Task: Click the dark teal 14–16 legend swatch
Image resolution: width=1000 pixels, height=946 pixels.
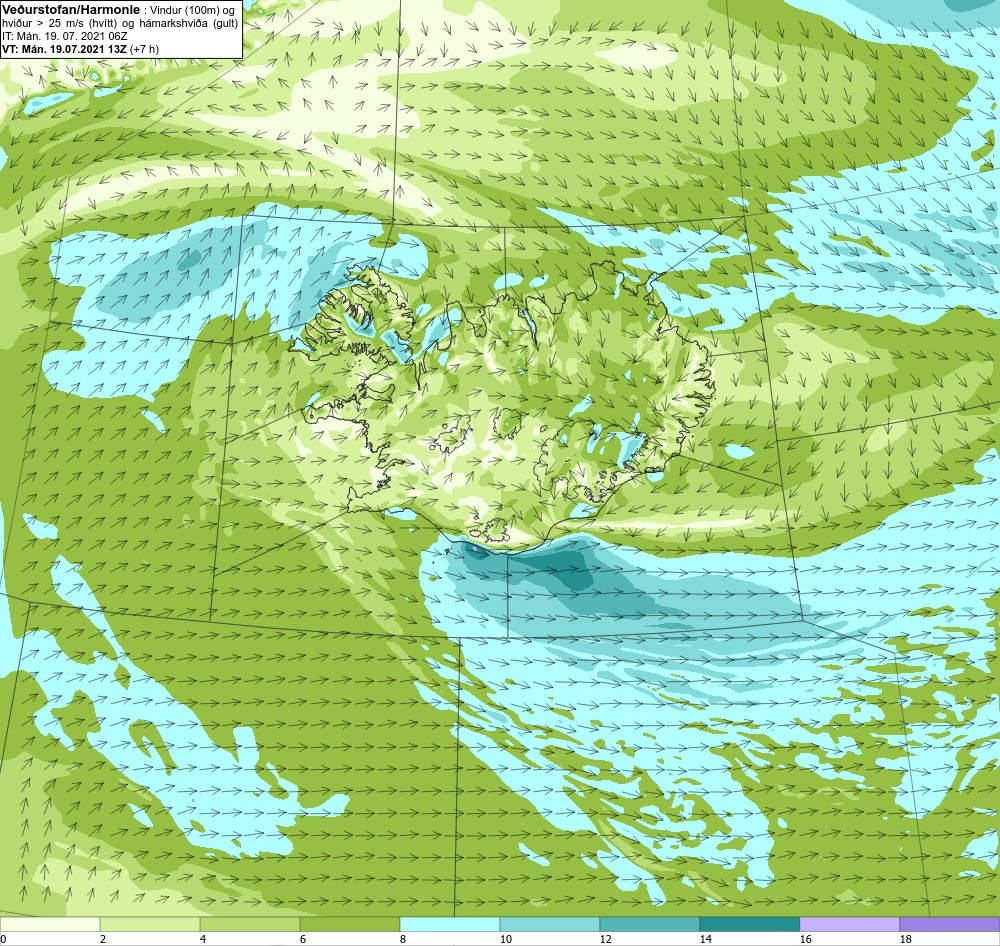Action: click(x=749, y=924)
